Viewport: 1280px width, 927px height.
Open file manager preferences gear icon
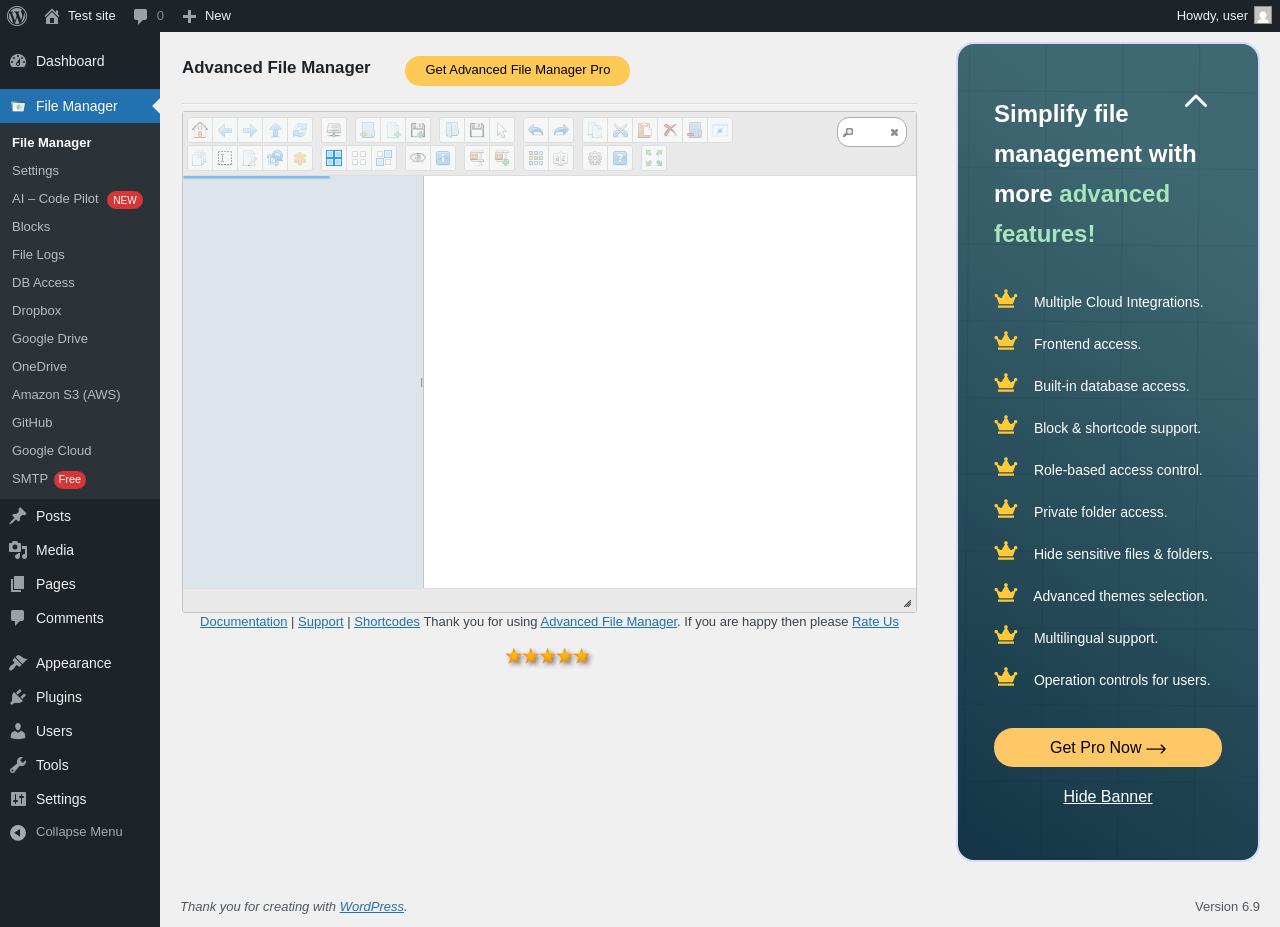[x=595, y=158]
